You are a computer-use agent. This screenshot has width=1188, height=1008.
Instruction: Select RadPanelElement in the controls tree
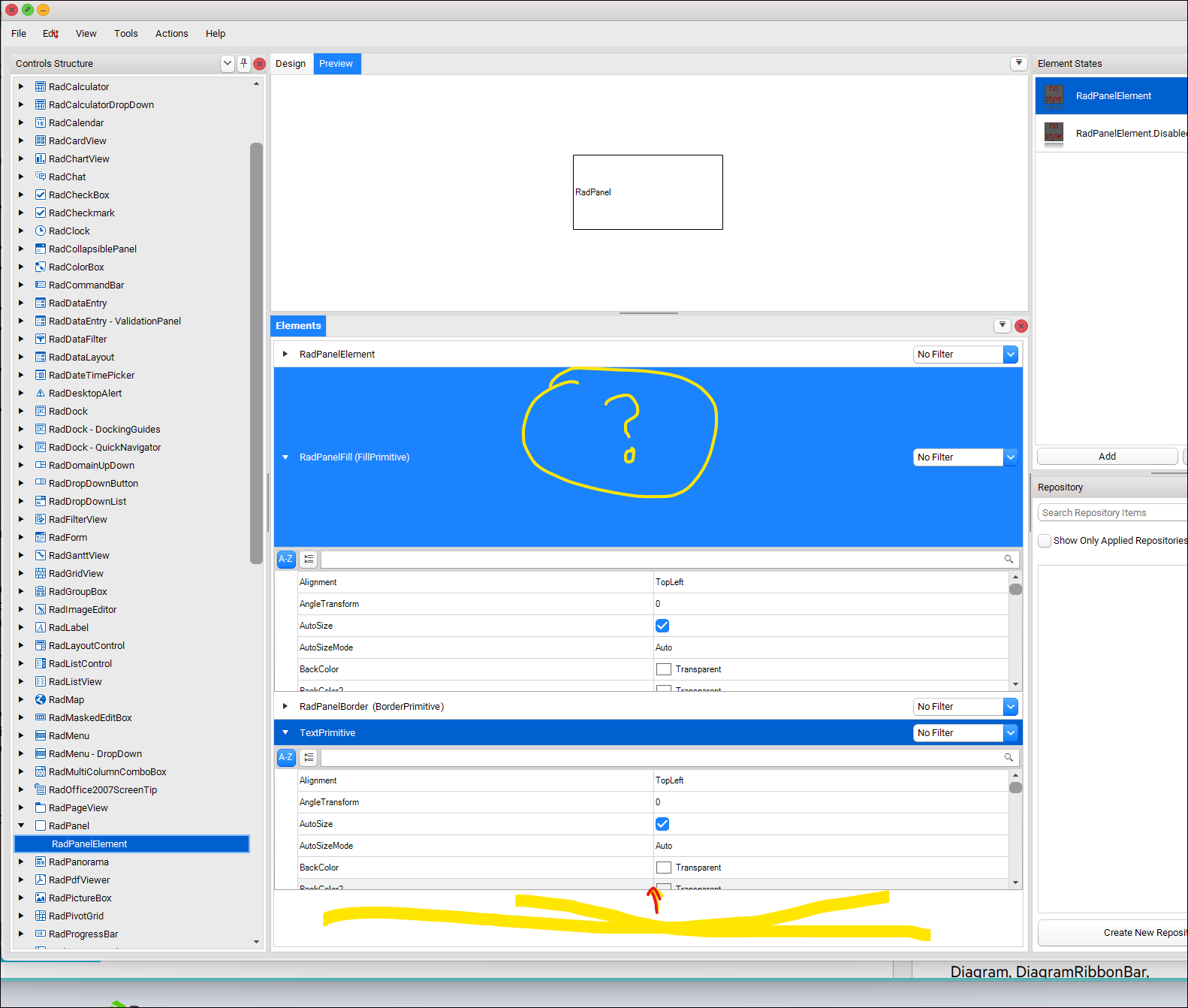(132, 844)
